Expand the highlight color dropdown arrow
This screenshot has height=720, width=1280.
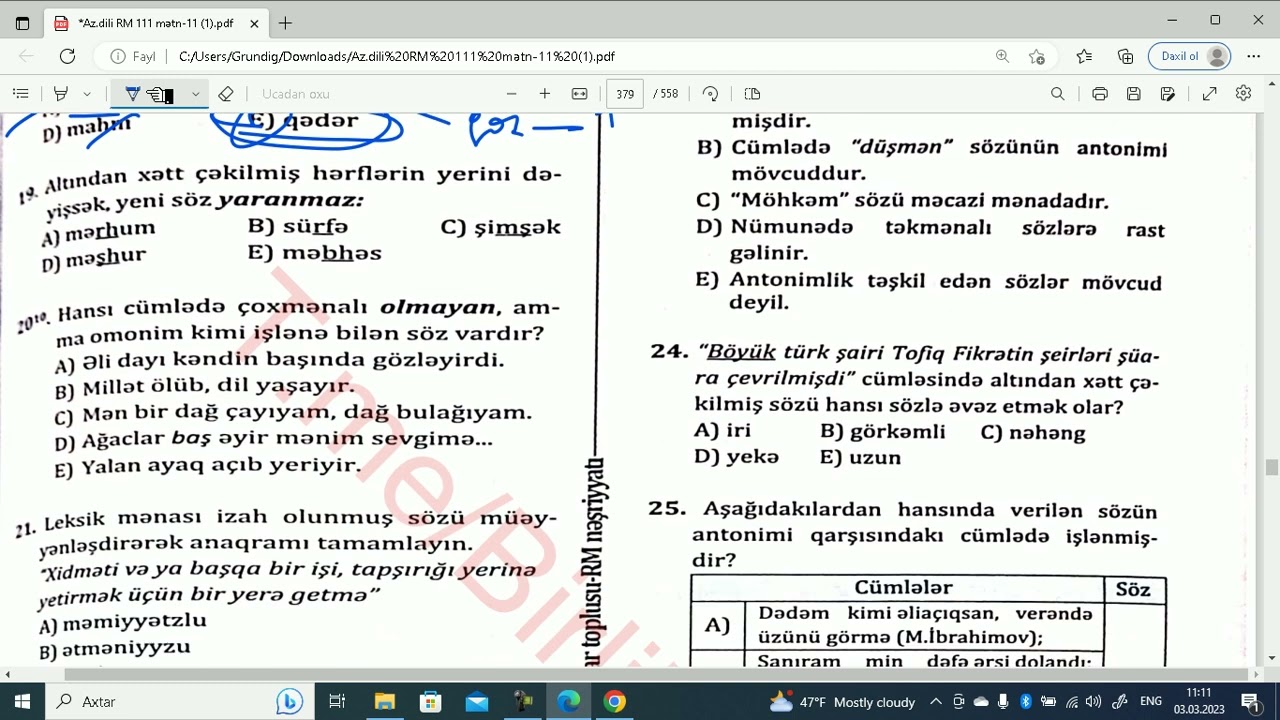[x=87, y=94]
